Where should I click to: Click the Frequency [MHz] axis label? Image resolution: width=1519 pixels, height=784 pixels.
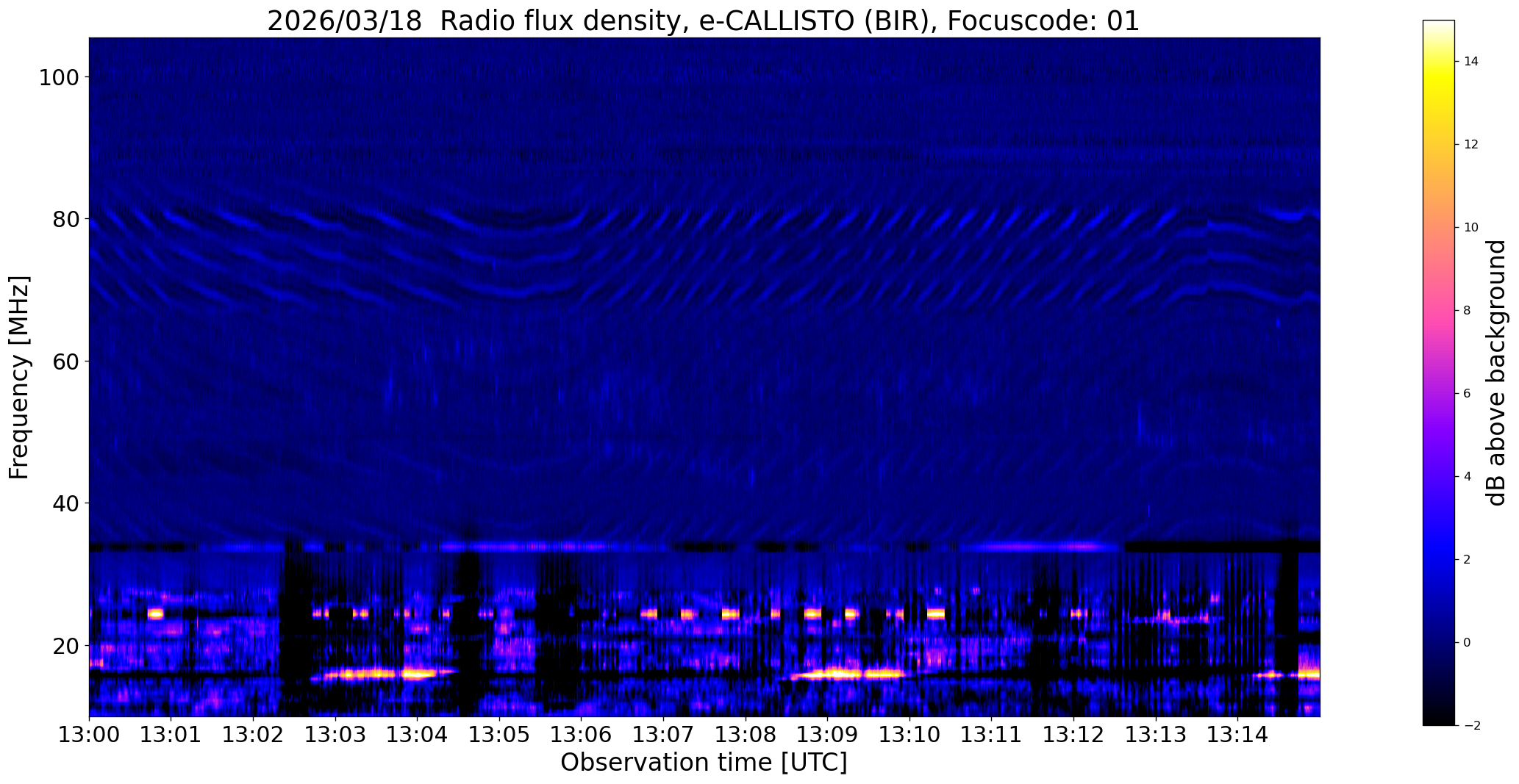[x=20, y=377]
